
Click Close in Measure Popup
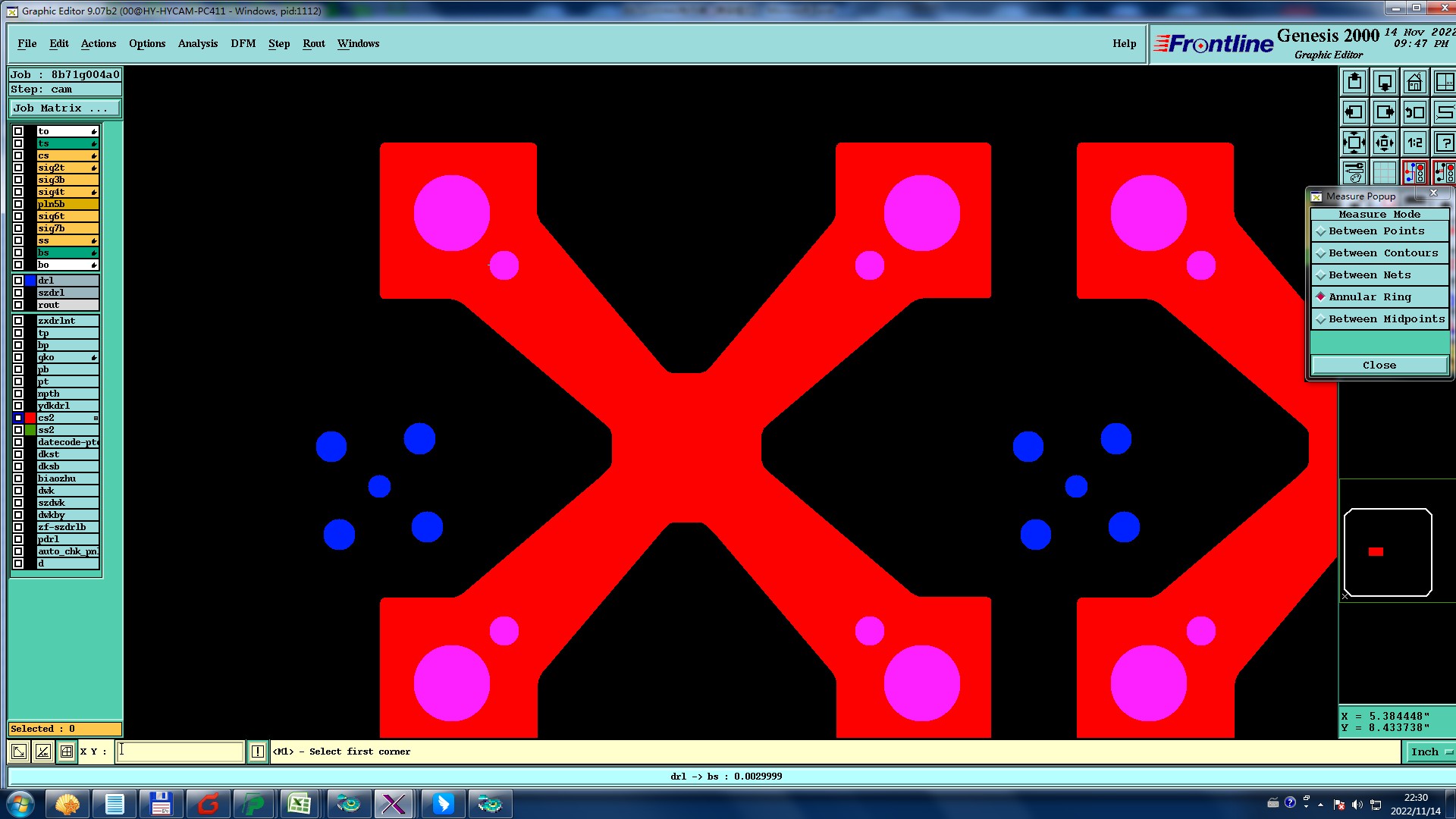tap(1379, 365)
